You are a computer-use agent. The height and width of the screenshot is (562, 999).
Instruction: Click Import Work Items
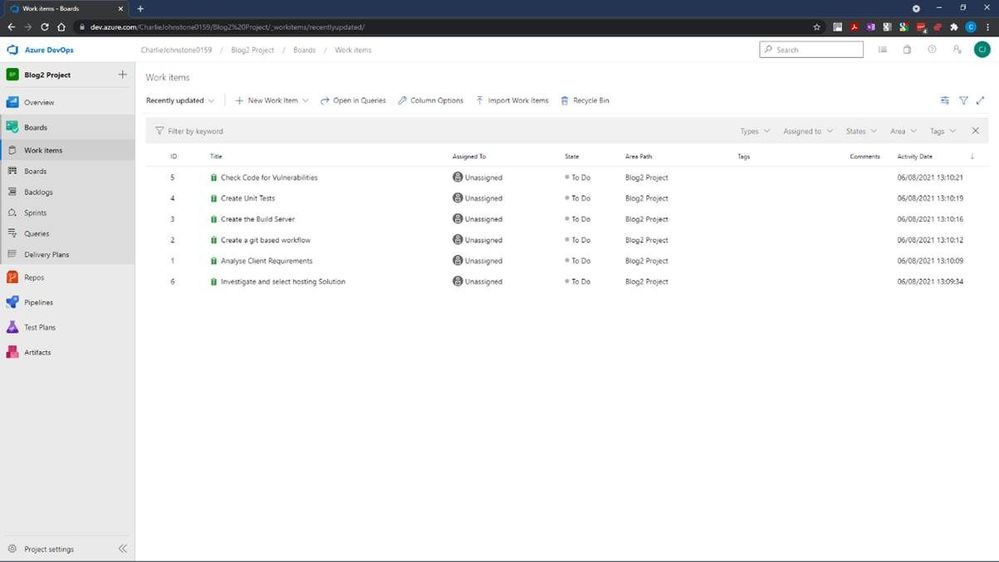tap(512, 100)
